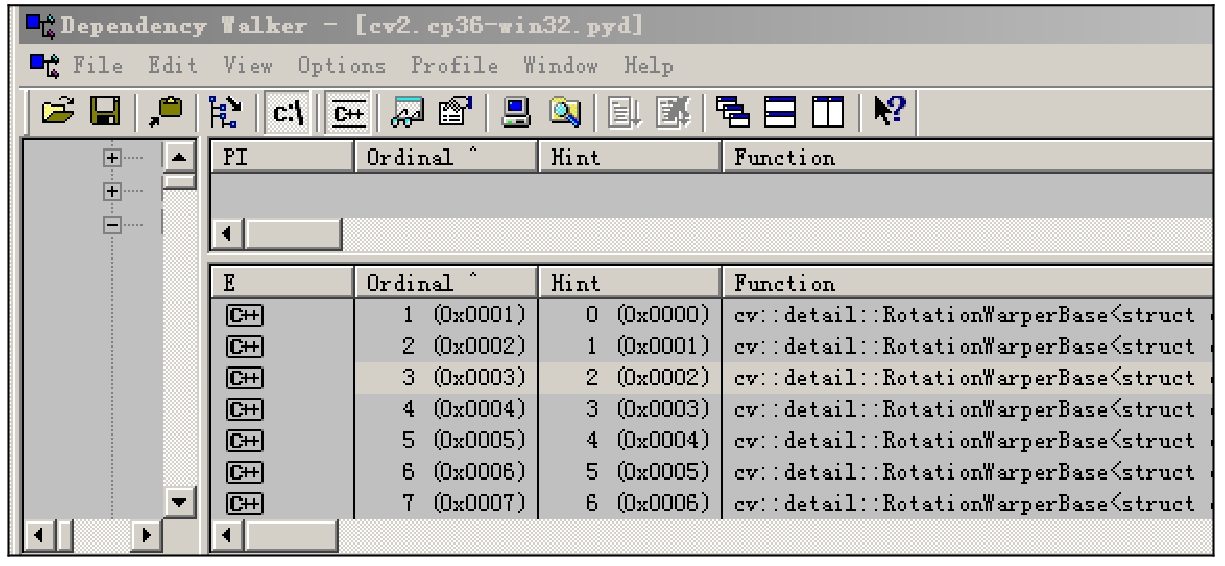Sort imports by the PI column header

coord(281,157)
